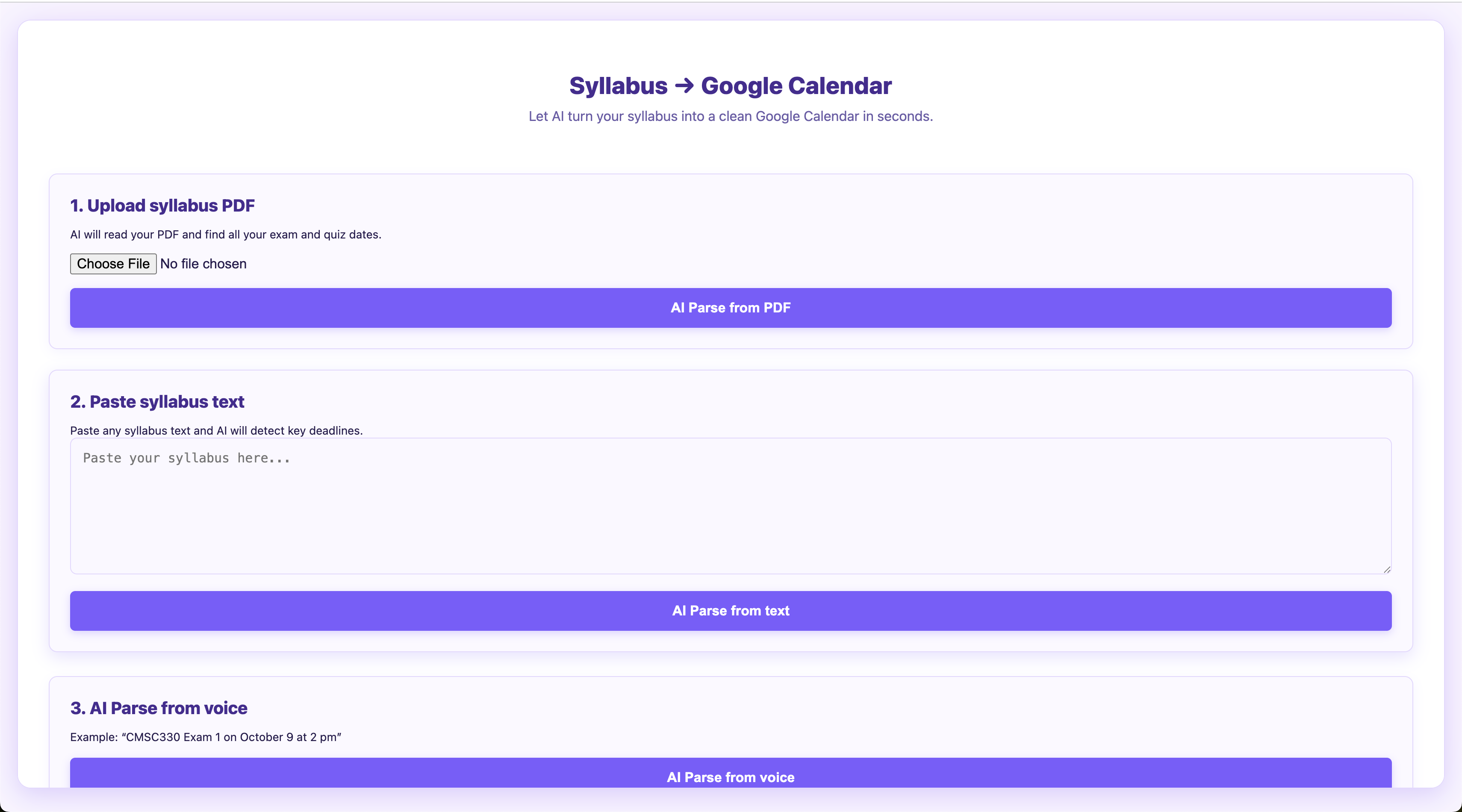The height and width of the screenshot is (812, 1462).
Task: Click the word Syllabus in the title
Action: [x=618, y=85]
